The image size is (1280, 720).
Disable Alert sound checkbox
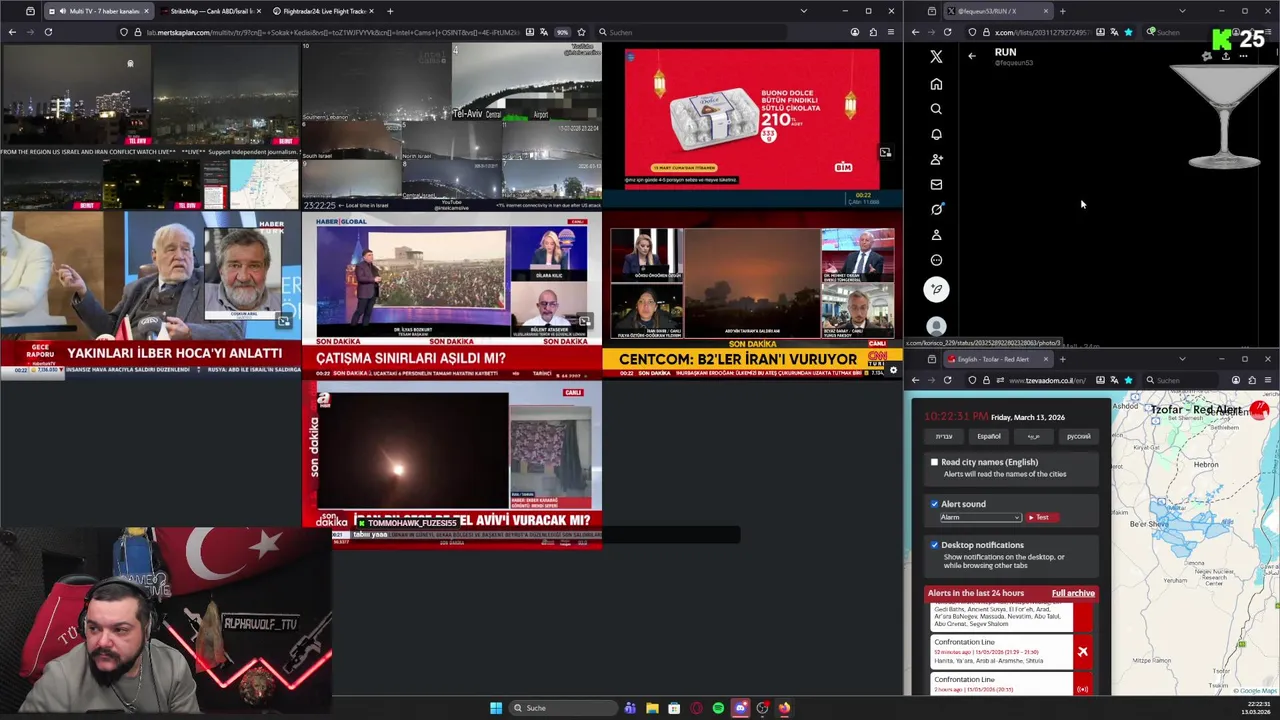coord(935,504)
